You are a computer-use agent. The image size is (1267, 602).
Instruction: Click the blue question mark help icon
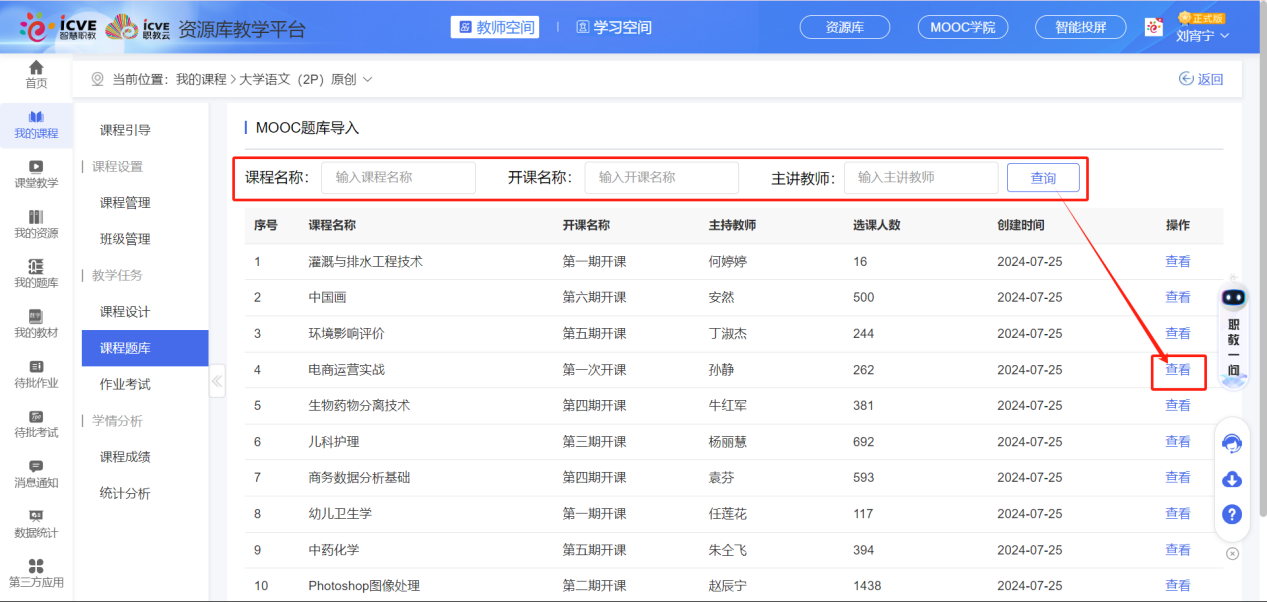pyautogui.click(x=1232, y=514)
